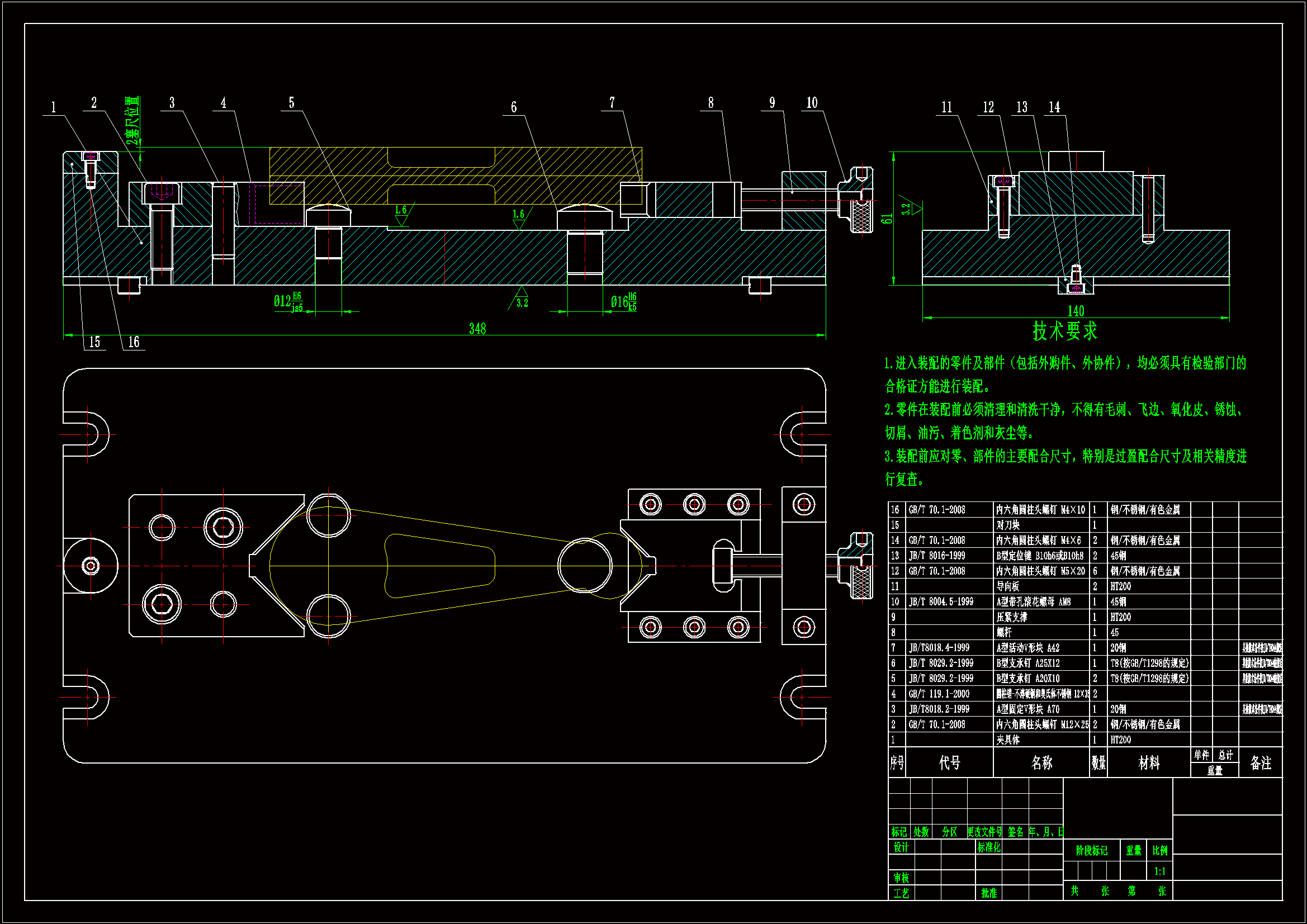The height and width of the screenshot is (924, 1307).
Task: Click the 材料 column header
Action: [1148, 763]
